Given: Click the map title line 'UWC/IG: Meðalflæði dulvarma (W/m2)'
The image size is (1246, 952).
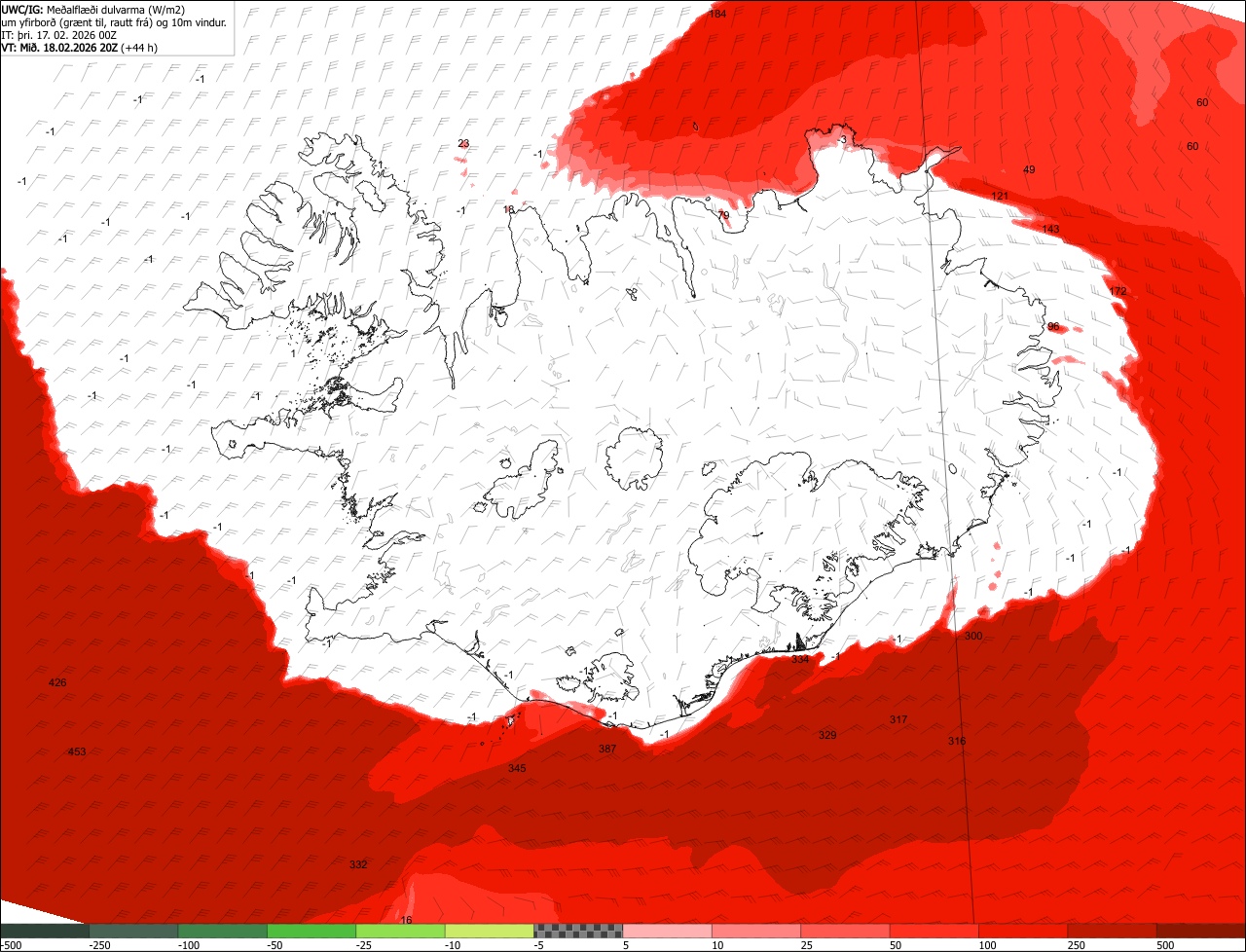Looking at the screenshot, I should [x=94, y=10].
